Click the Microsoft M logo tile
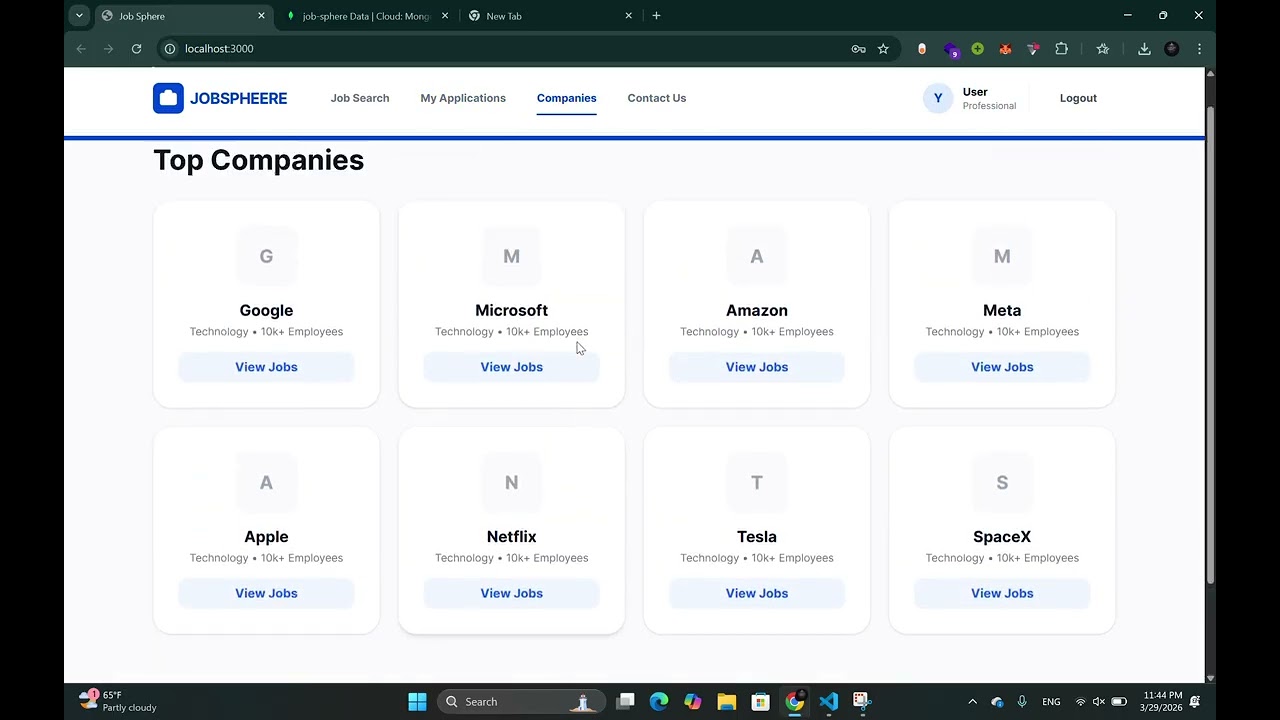Image resolution: width=1280 pixels, height=720 pixels. [511, 256]
